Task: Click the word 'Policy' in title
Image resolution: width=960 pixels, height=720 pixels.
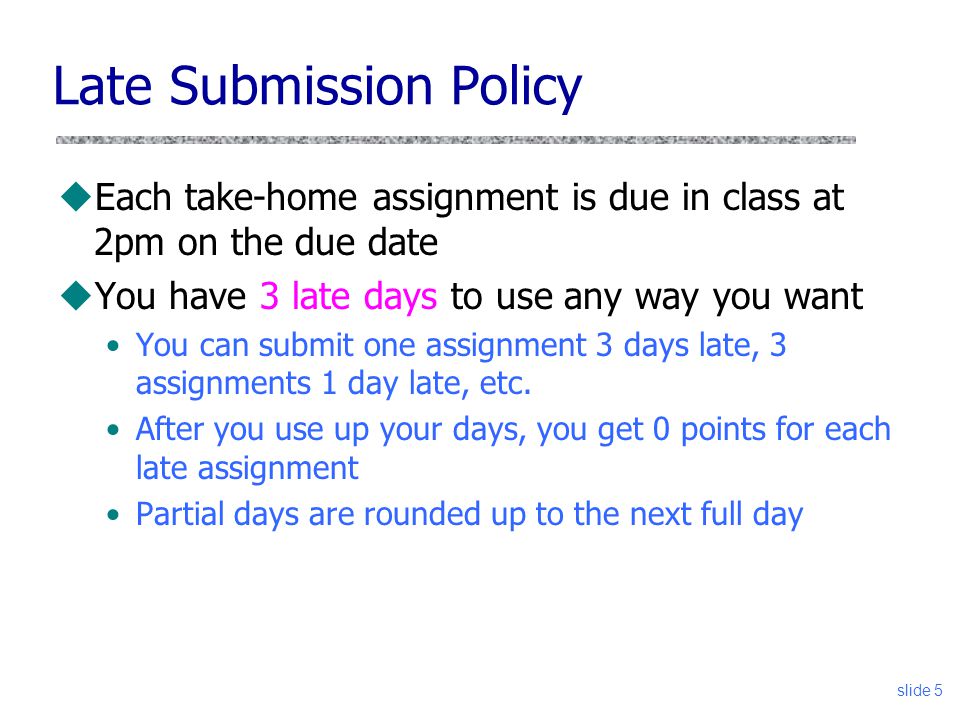Action: (x=516, y=87)
